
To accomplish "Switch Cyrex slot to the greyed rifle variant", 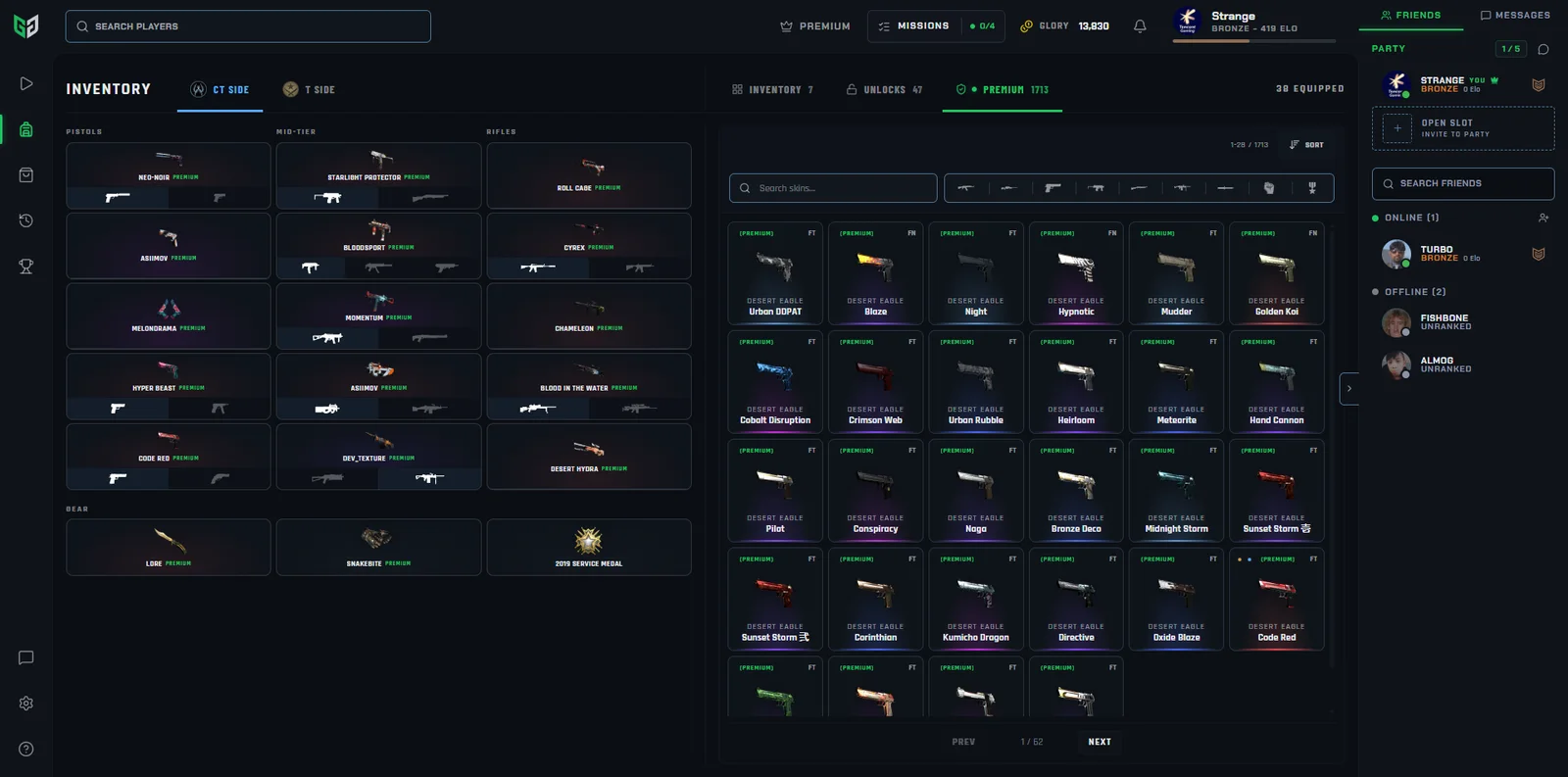I will (640, 267).
